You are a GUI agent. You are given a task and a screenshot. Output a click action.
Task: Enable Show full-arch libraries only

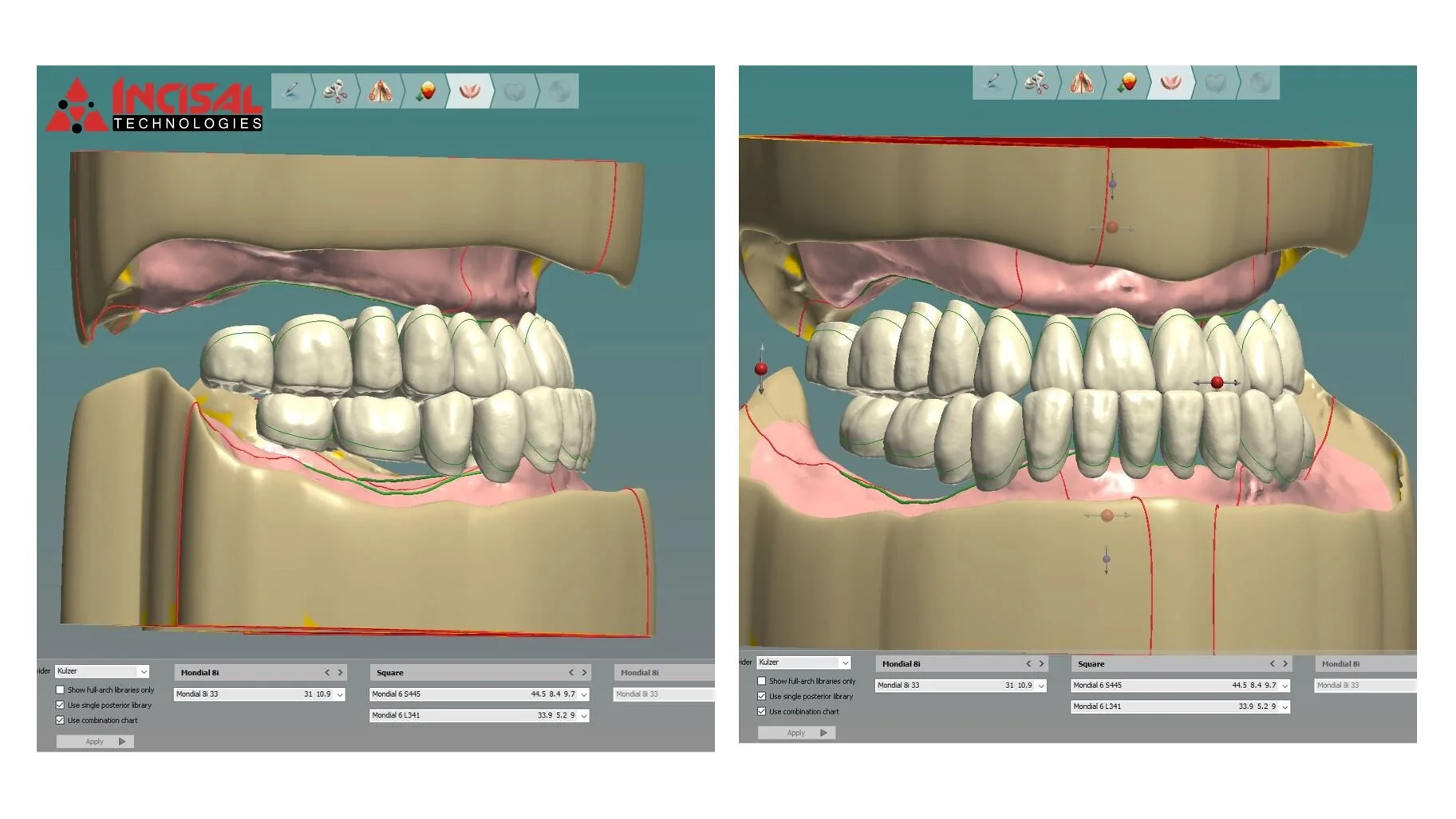tap(60, 690)
